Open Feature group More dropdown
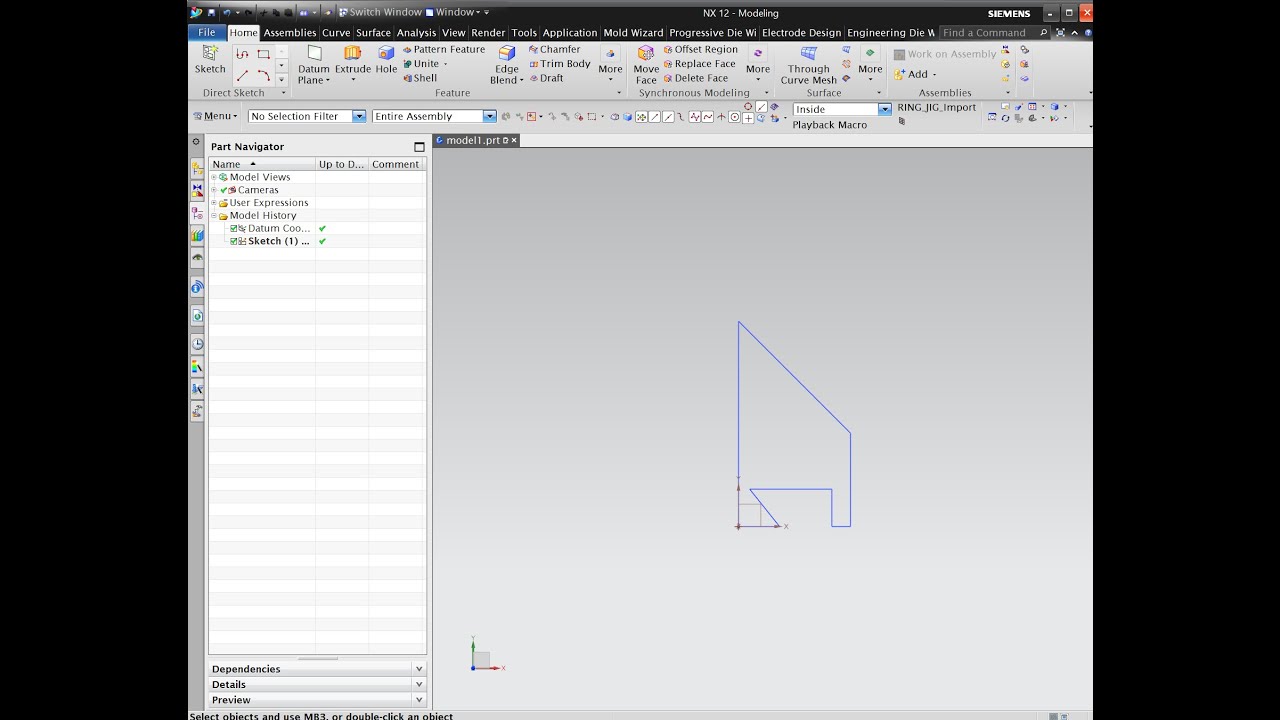Screen dimensions: 1280x720 point(610,65)
